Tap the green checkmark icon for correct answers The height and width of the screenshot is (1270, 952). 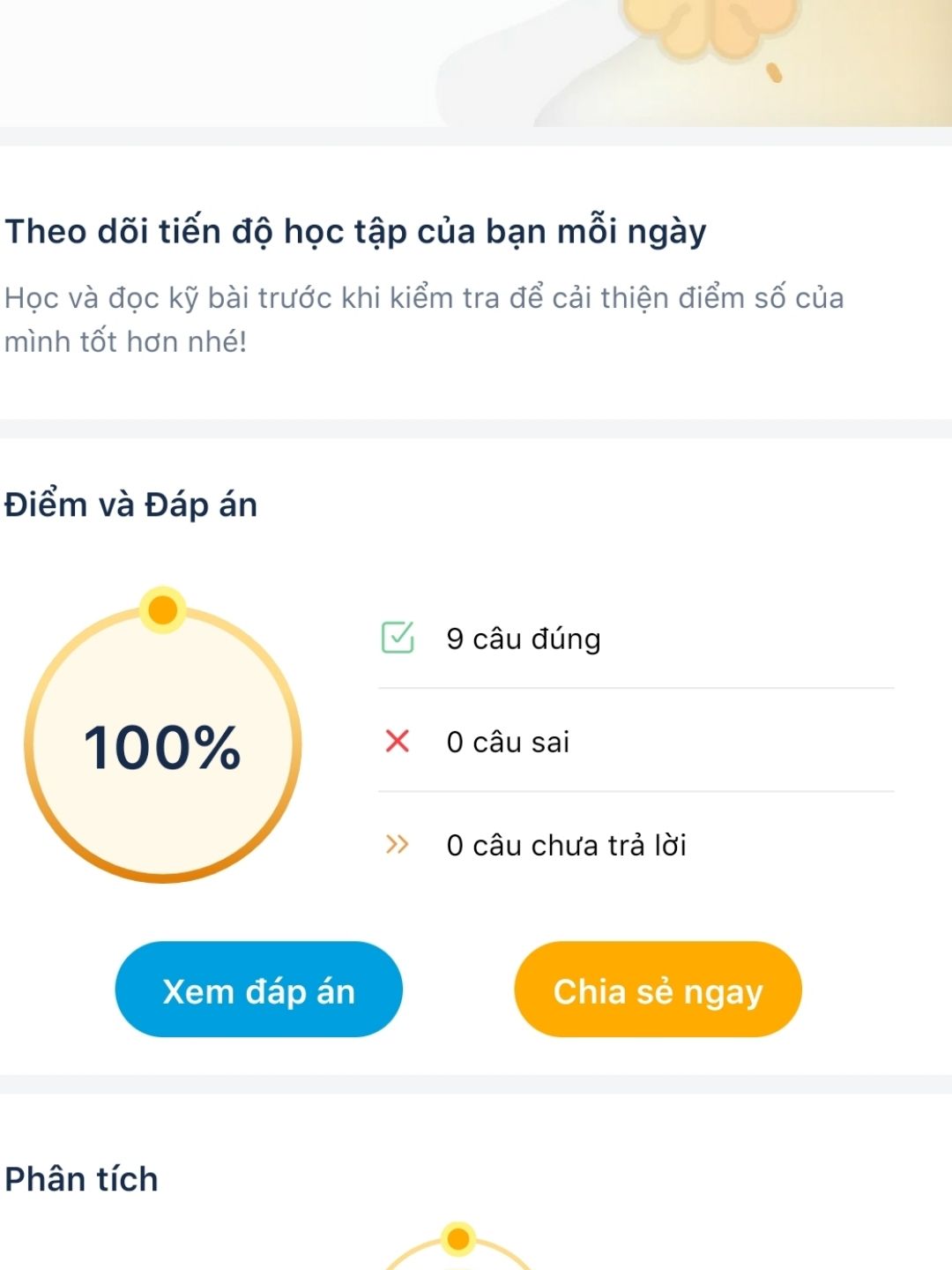coord(398,637)
